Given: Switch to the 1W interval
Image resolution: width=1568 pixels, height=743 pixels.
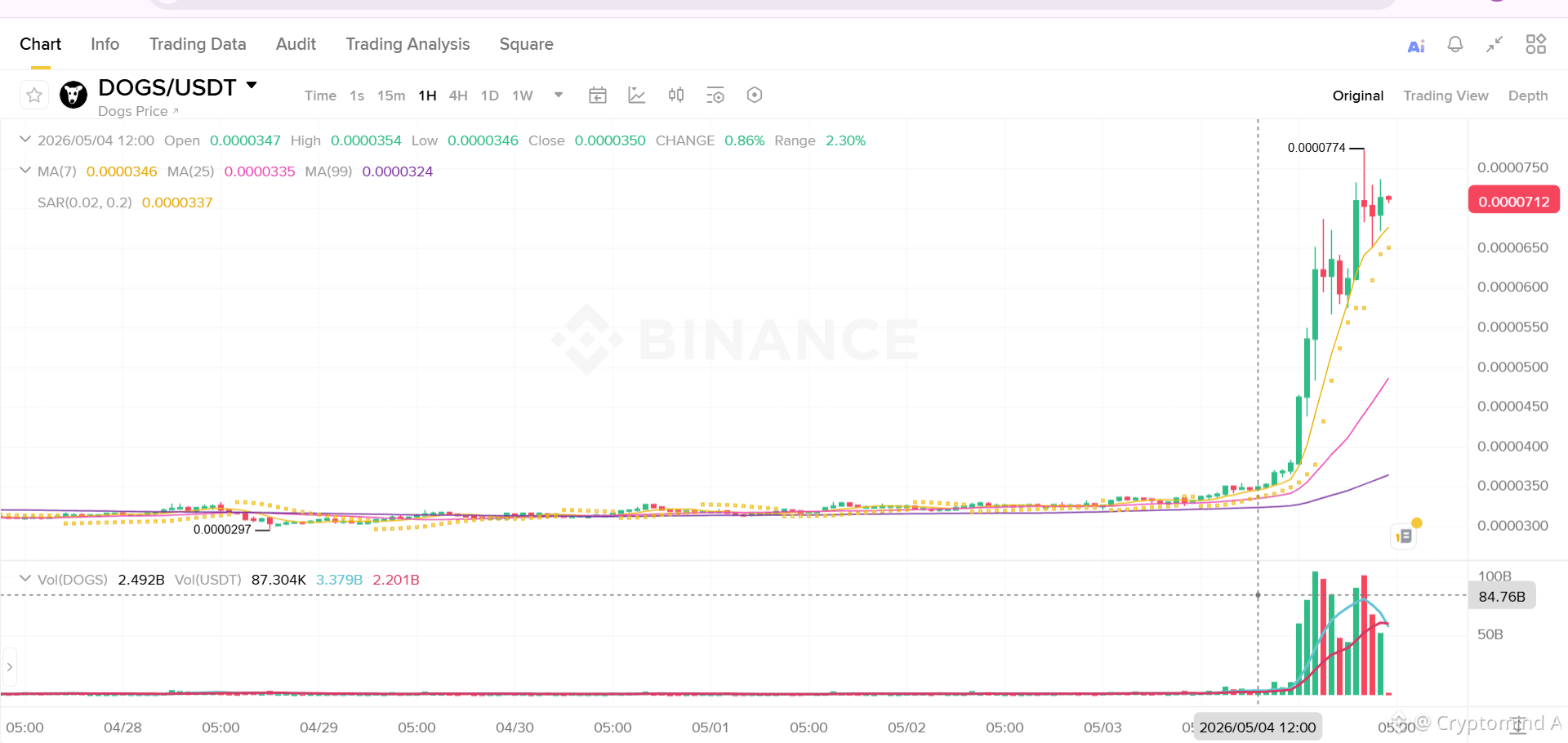Looking at the screenshot, I should tap(523, 96).
